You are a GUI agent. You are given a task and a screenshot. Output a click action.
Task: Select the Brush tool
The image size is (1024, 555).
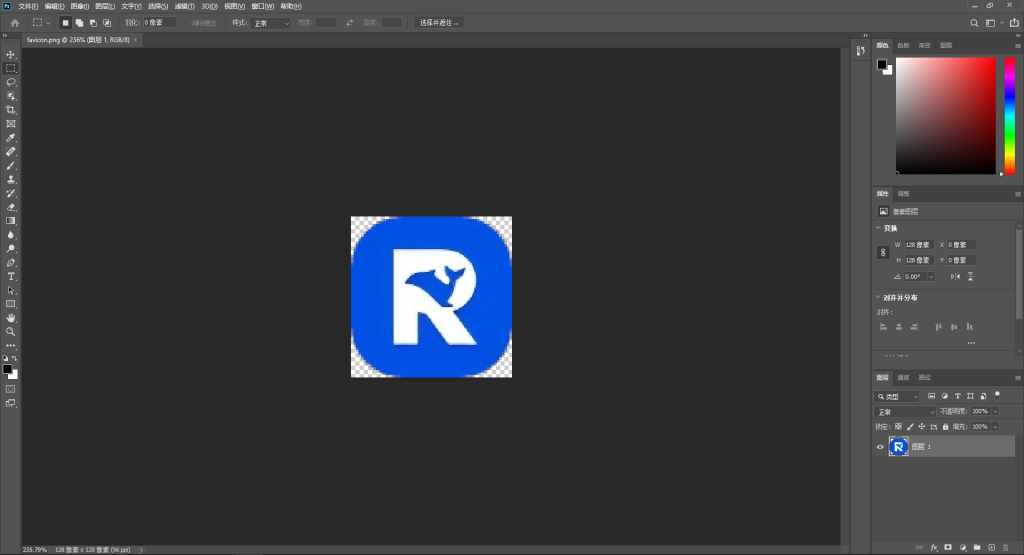[10, 165]
